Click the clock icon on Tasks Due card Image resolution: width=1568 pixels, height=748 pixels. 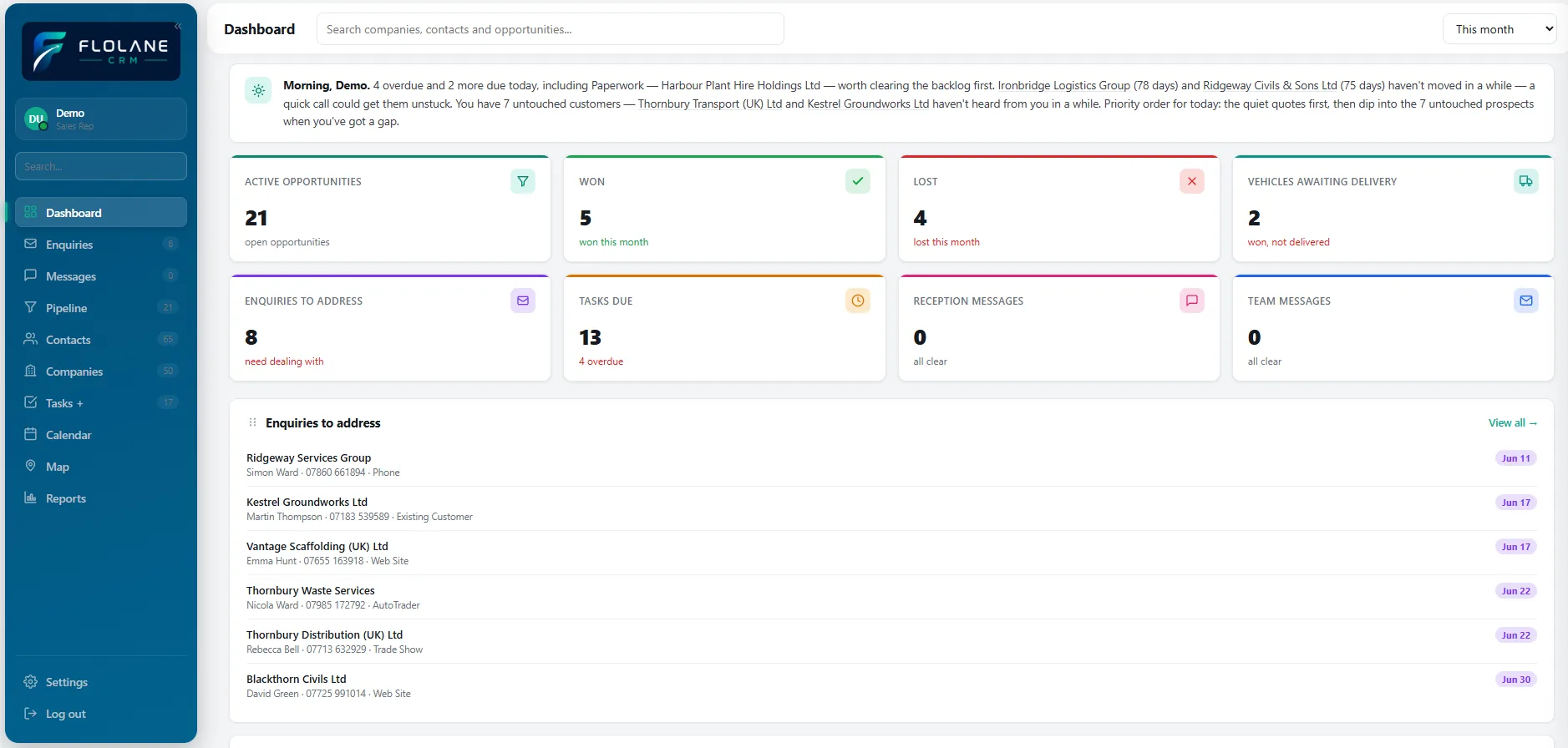click(858, 301)
